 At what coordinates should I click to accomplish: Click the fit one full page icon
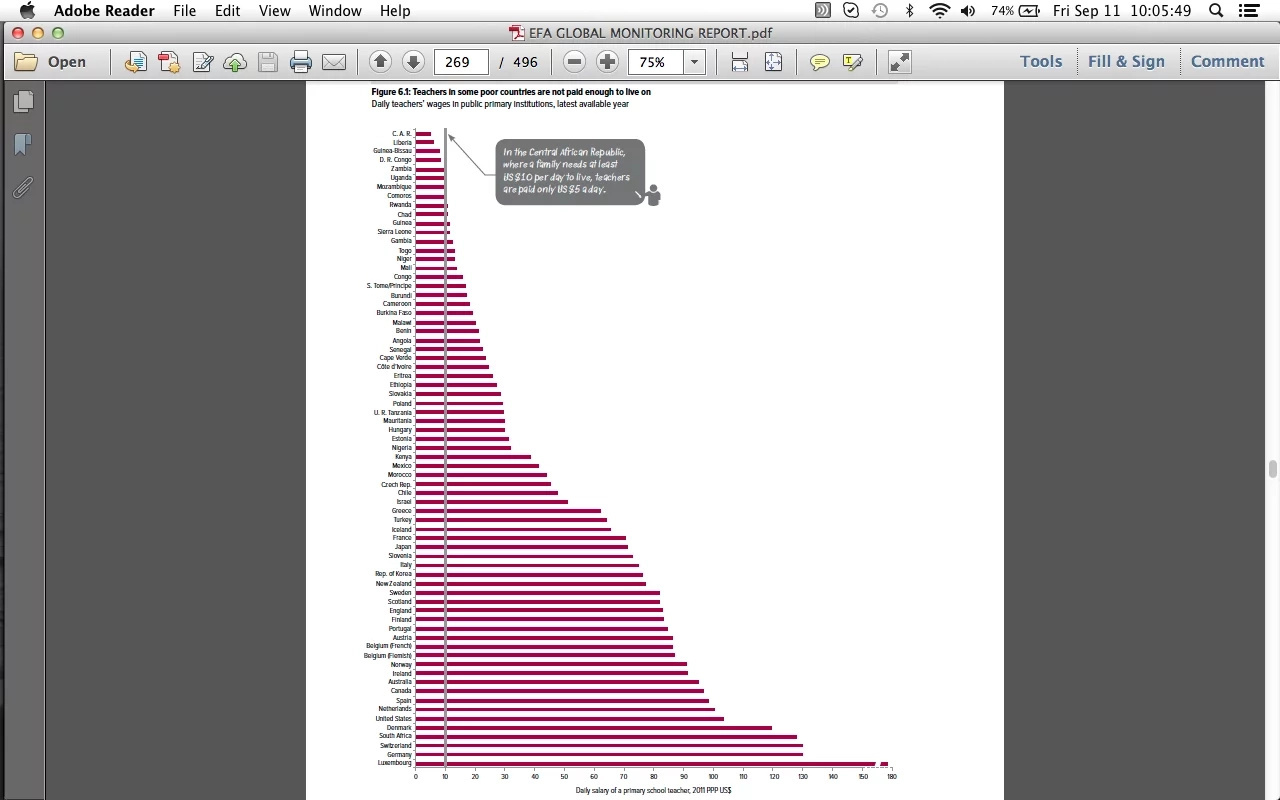[773, 62]
